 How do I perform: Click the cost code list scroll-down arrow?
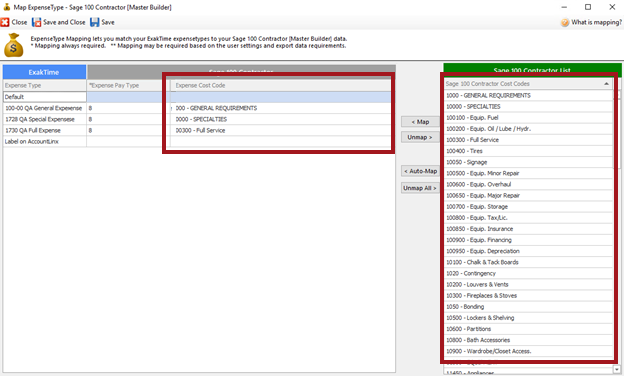[617, 370]
